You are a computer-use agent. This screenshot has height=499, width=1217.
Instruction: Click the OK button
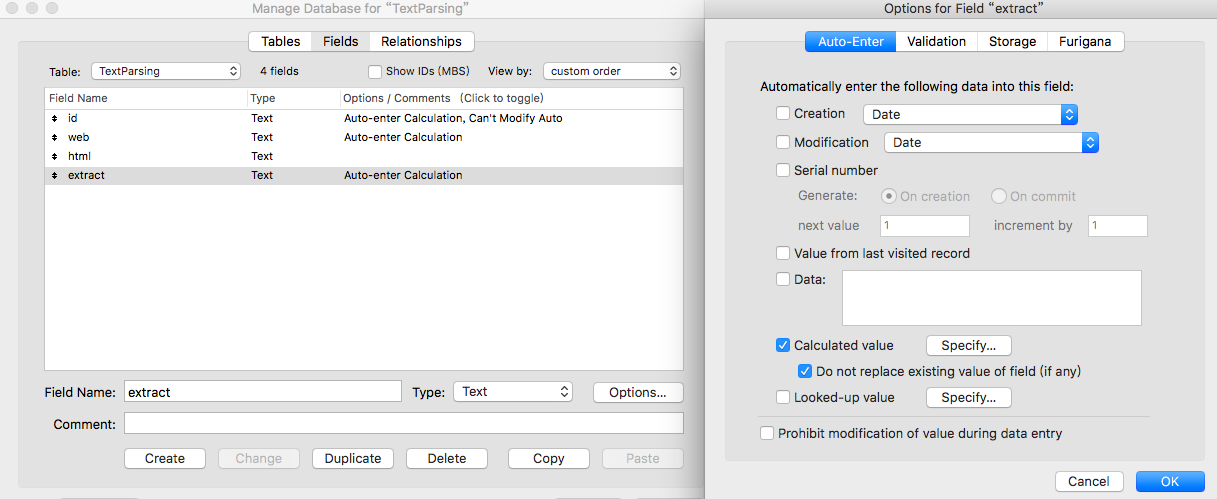pos(1170,481)
